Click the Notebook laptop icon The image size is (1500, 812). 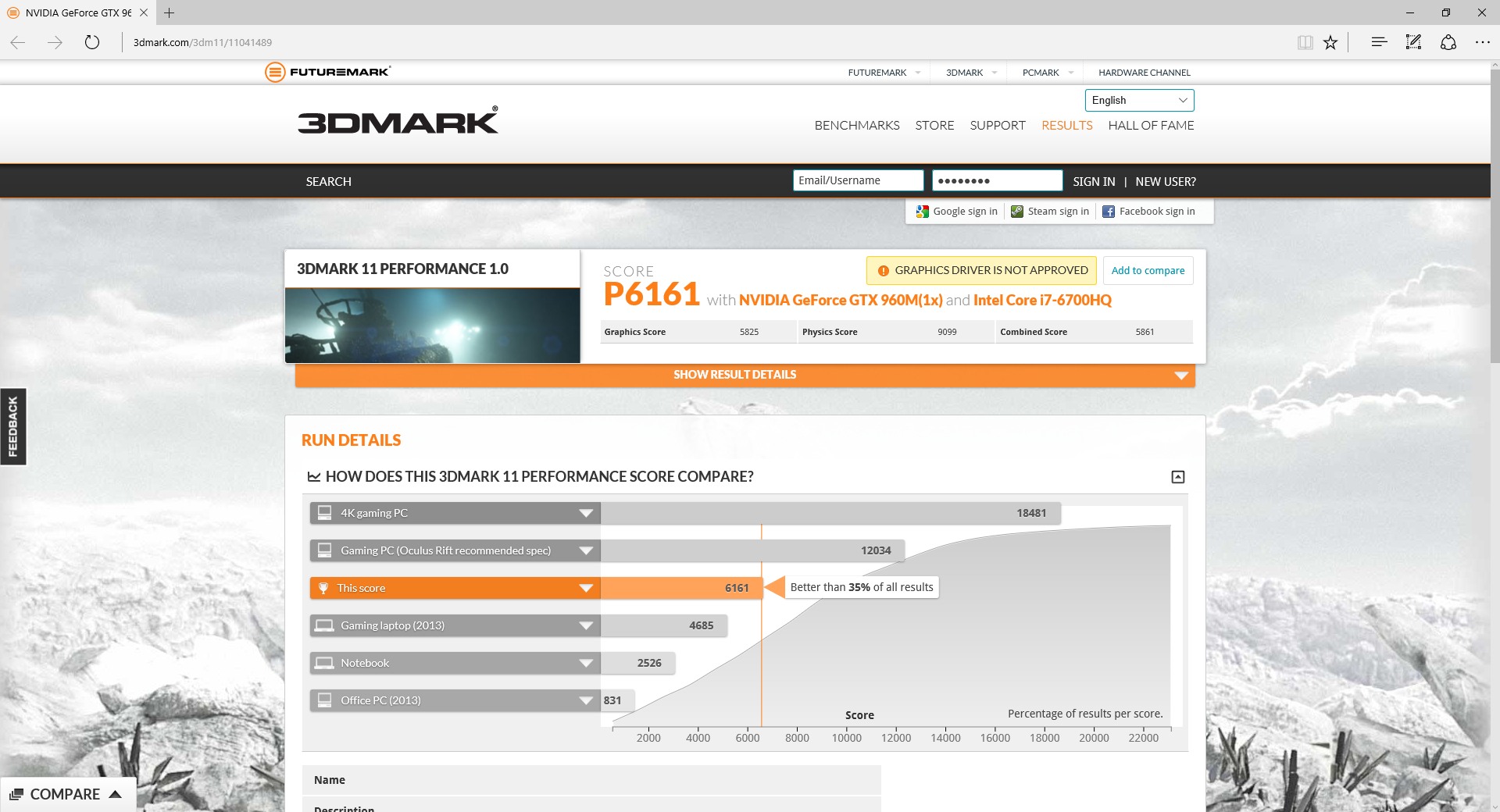[324, 663]
